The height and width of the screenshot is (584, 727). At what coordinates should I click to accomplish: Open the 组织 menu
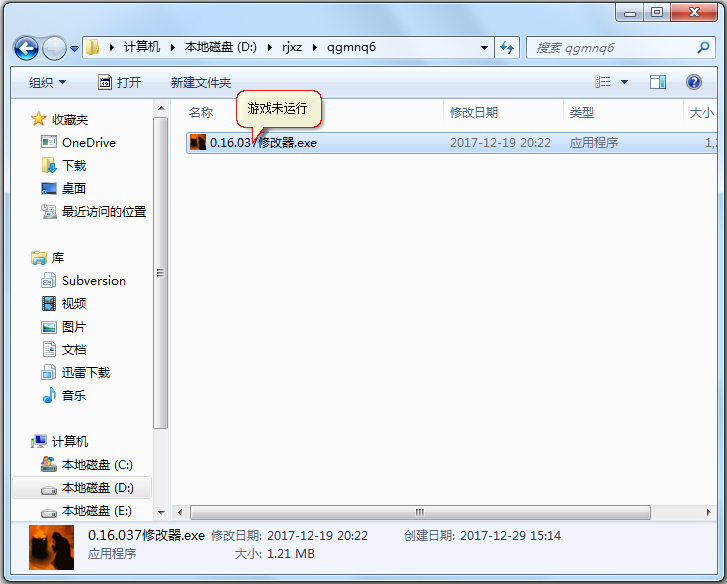coord(47,83)
